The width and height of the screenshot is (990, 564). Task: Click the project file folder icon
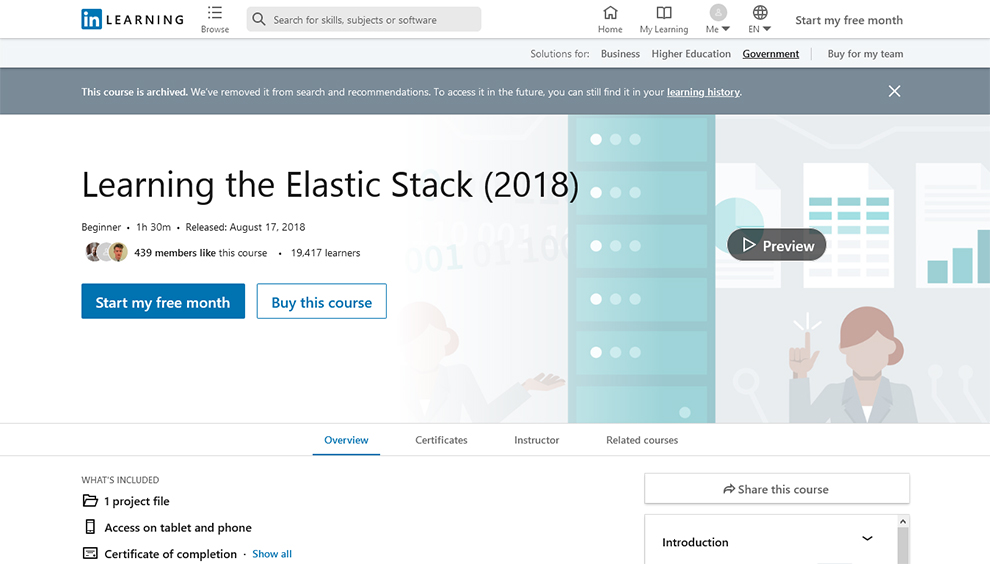[90, 501]
